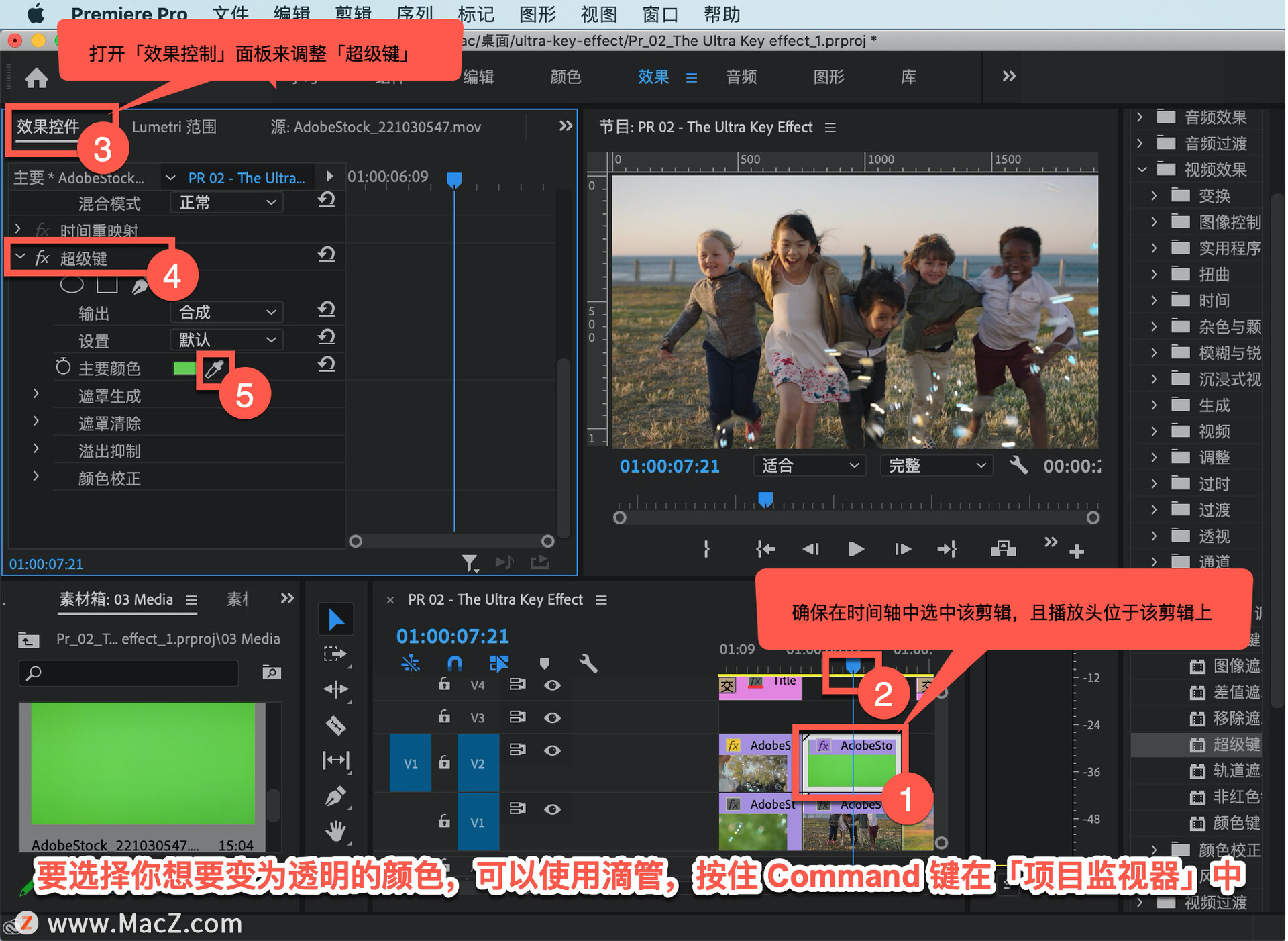Toggle V2 track output eye
The height and width of the screenshot is (941, 1288).
point(552,750)
